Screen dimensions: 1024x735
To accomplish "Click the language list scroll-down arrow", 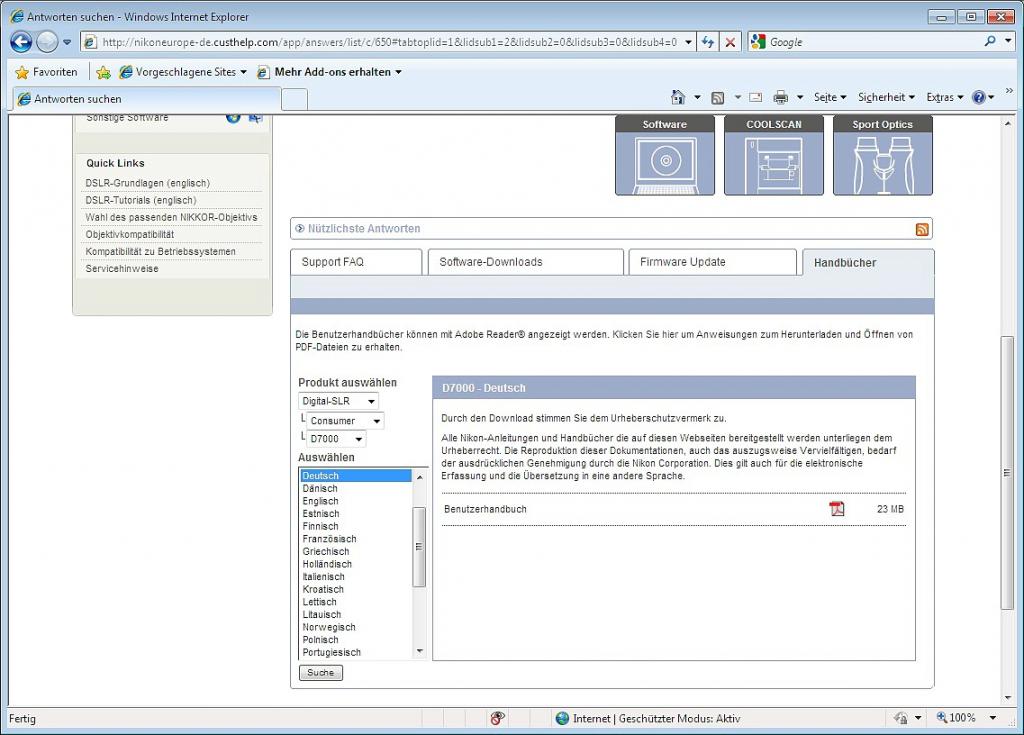I will tap(419, 651).
